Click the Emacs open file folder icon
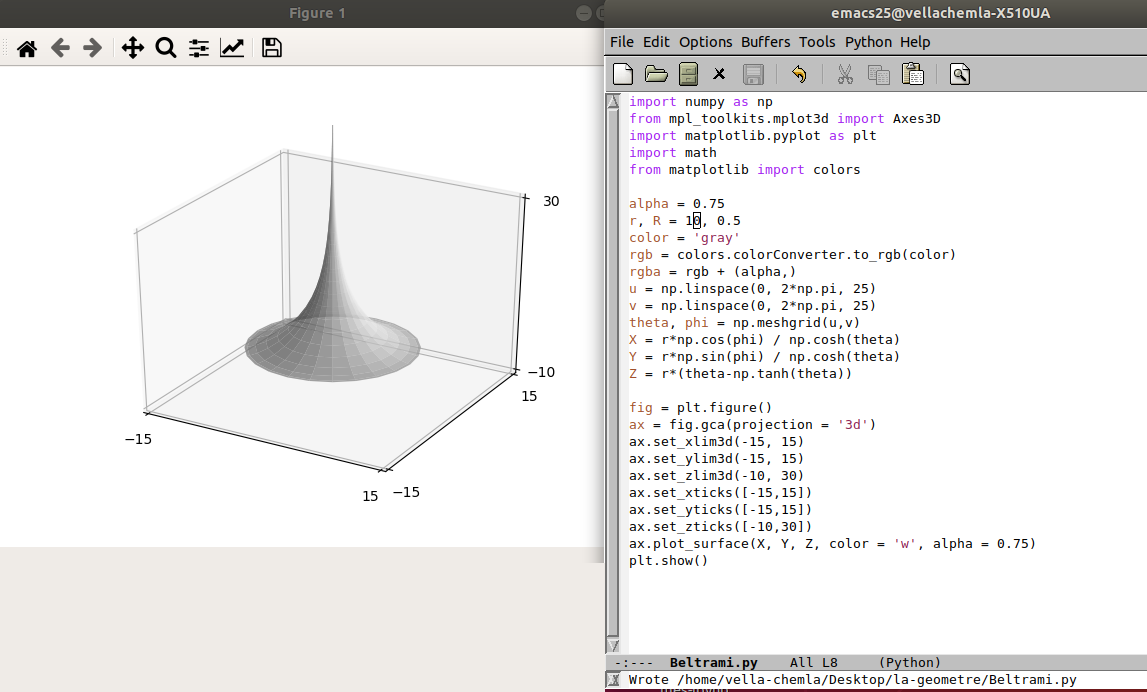The width and height of the screenshot is (1147, 692). (656, 74)
